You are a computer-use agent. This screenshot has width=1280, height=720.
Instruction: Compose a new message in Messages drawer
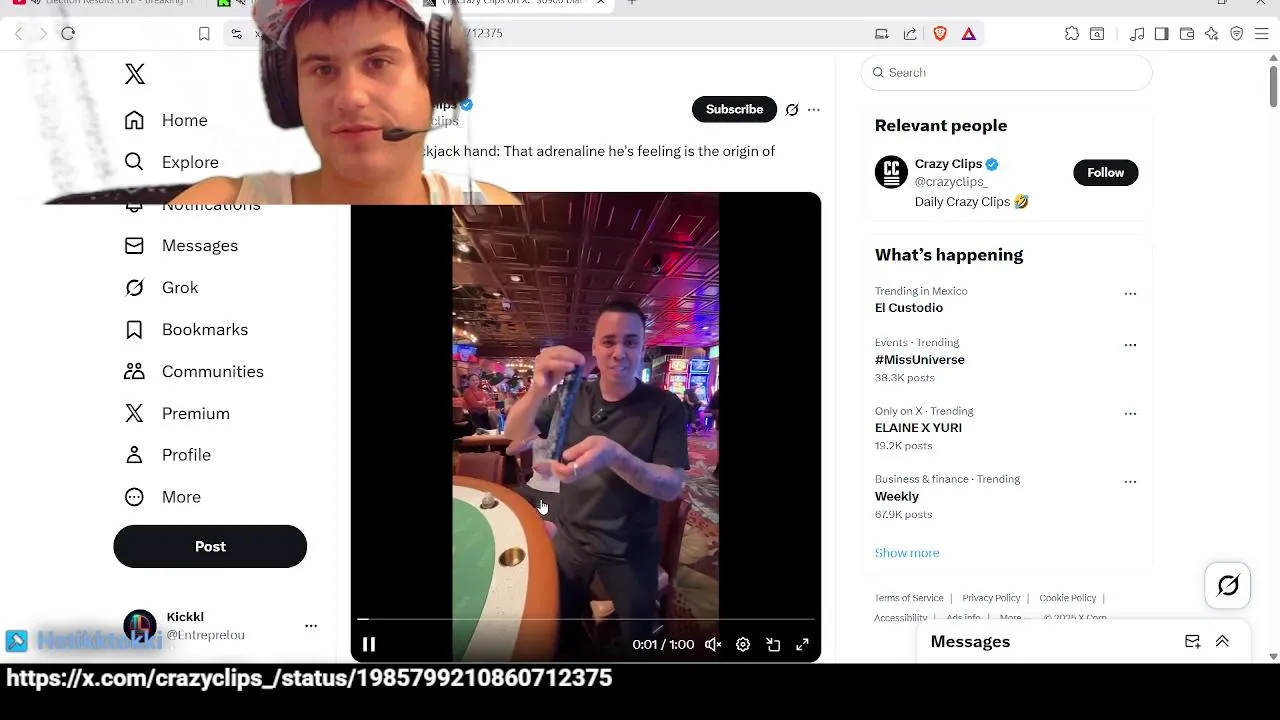point(1192,642)
